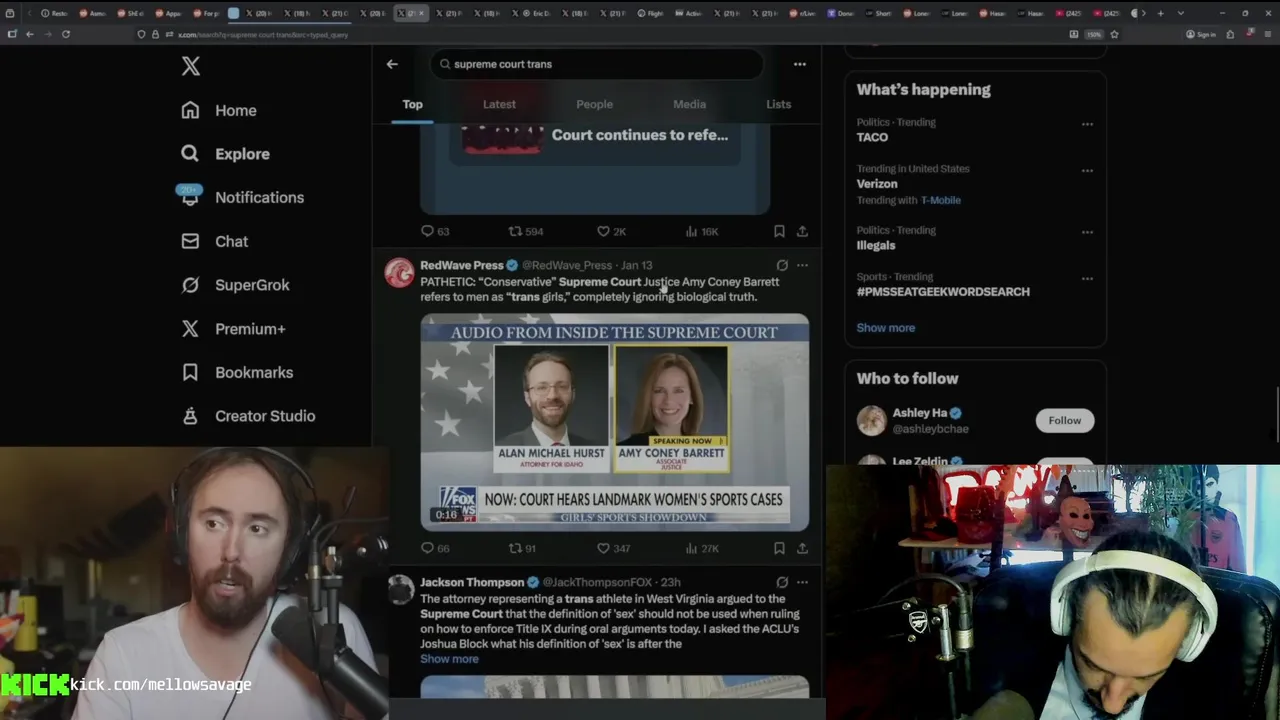Screen dimensions: 1280x720
Task: Open more options on the RedWave Press post
Action: click(802, 265)
